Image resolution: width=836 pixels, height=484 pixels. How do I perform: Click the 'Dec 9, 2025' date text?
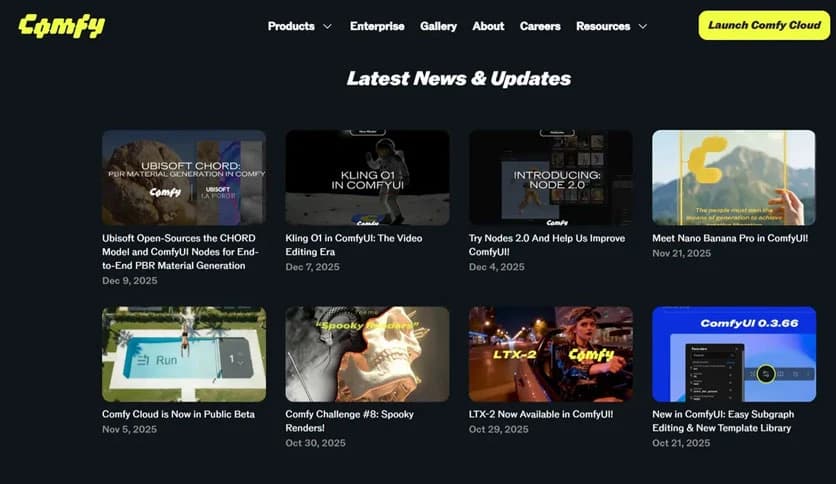pos(130,280)
